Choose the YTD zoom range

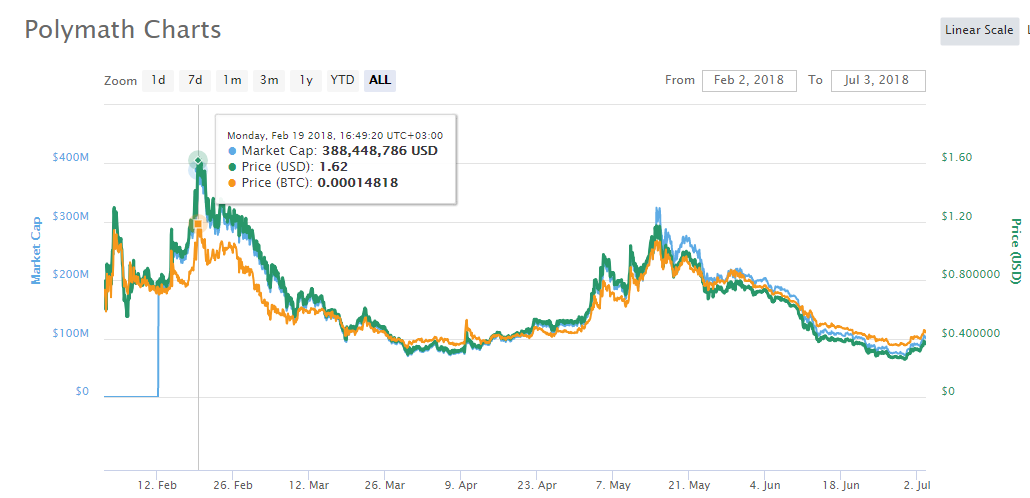342,81
